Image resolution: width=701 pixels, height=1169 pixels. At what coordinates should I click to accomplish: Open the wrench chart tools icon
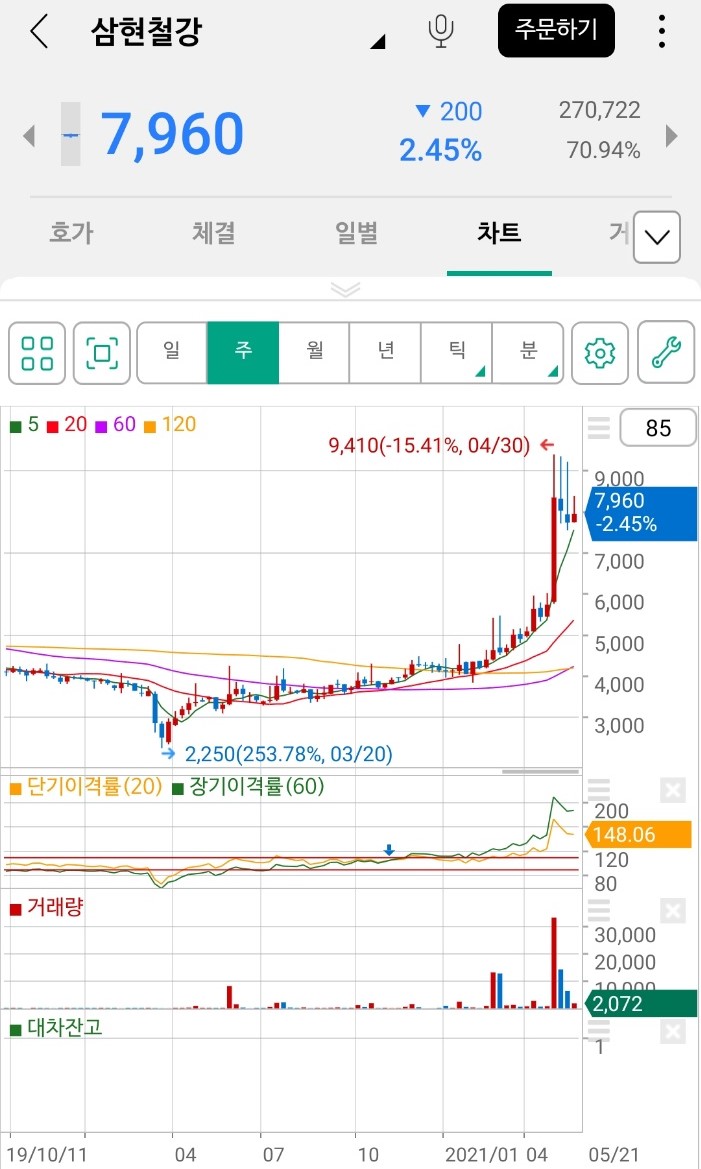666,353
